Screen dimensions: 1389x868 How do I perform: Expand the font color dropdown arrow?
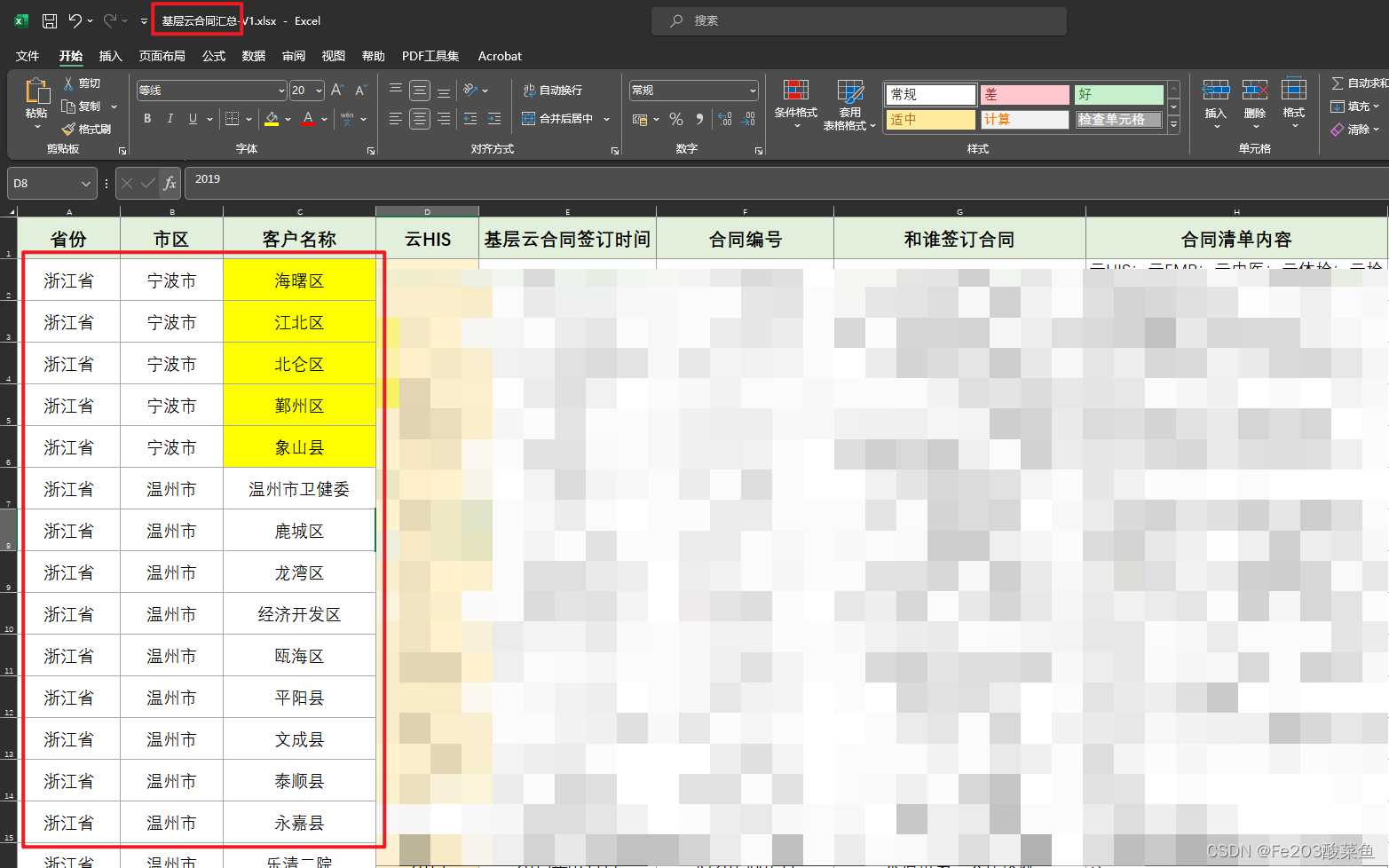[x=324, y=119]
